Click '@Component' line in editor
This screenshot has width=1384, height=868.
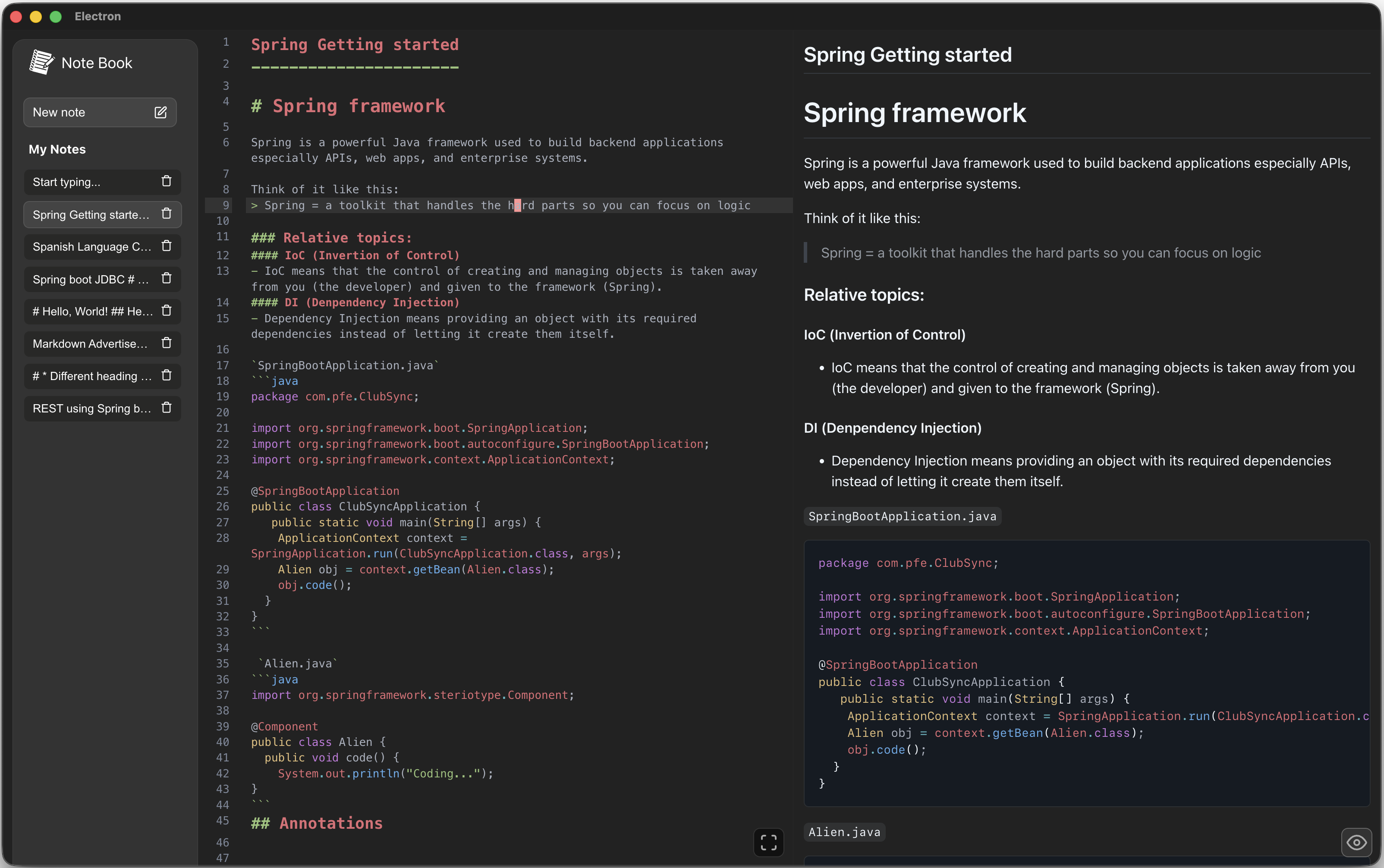click(x=284, y=726)
